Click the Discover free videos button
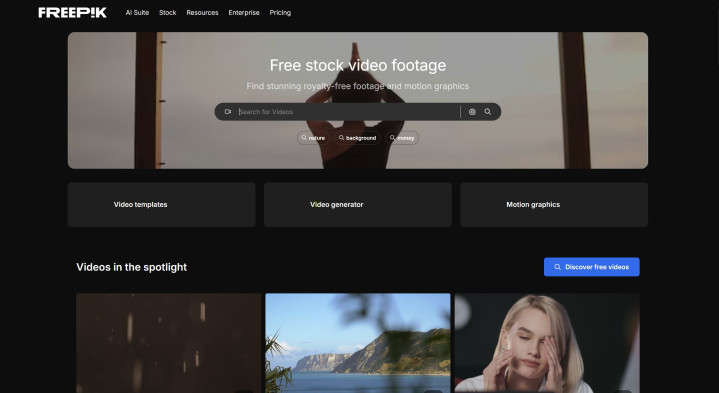The image size is (719, 393). [x=592, y=267]
